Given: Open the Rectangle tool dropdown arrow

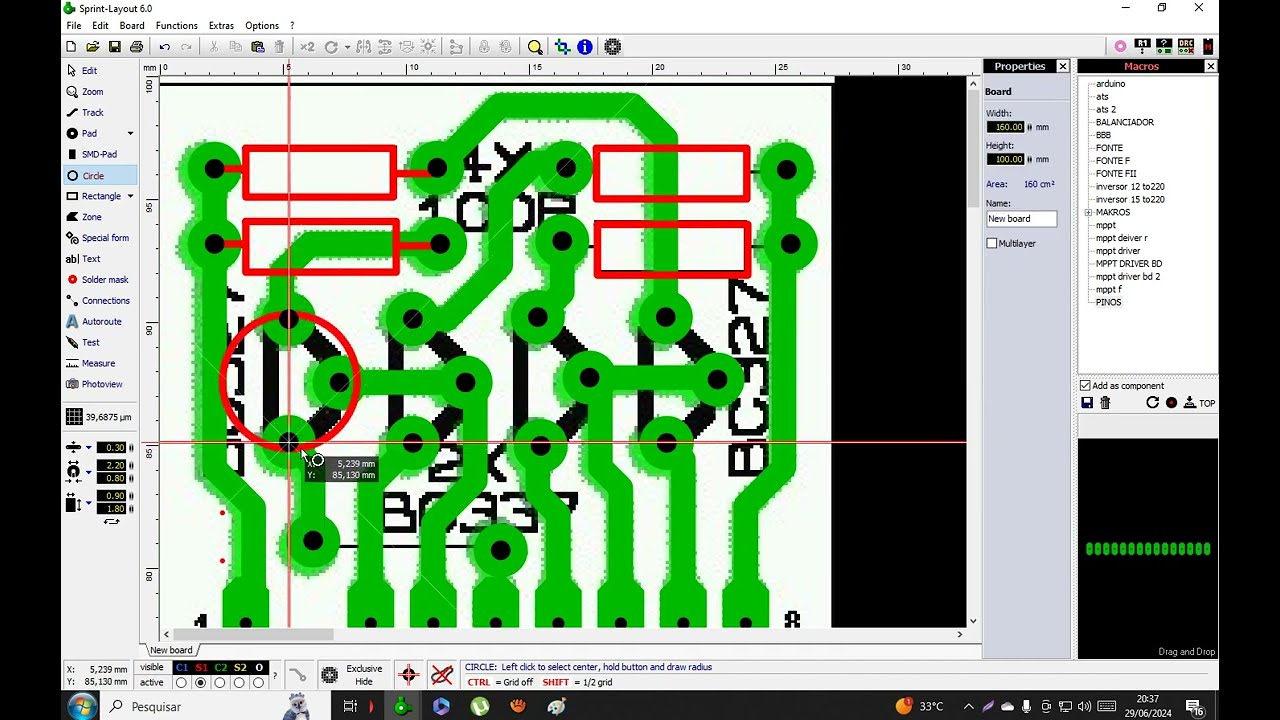Looking at the screenshot, I should [130, 196].
